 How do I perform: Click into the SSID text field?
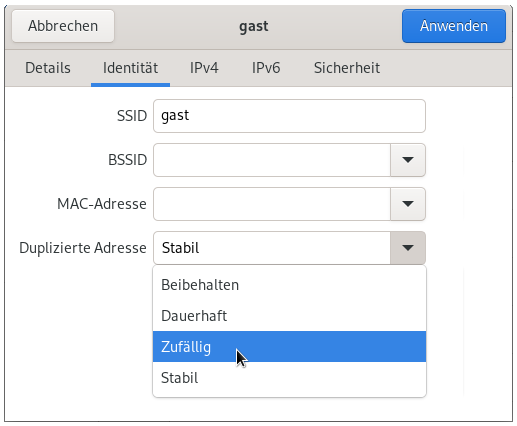point(289,116)
